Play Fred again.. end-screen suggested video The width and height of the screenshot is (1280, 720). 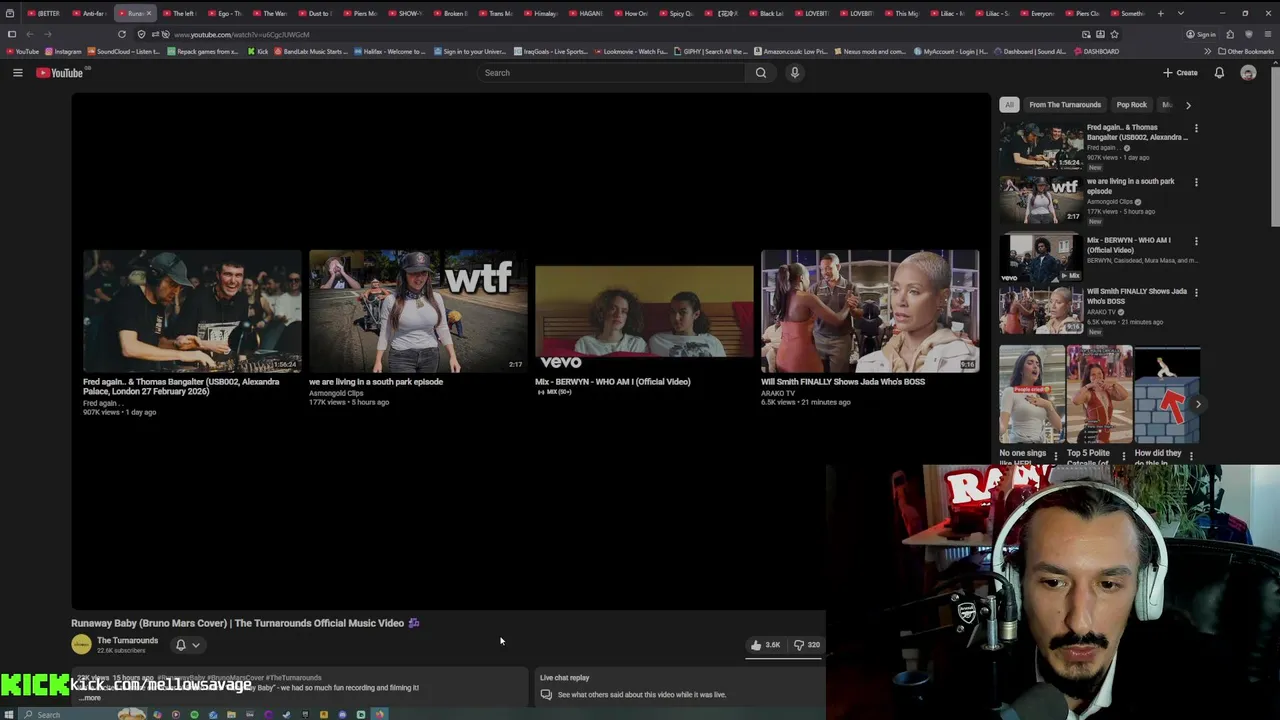coord(192,311)
